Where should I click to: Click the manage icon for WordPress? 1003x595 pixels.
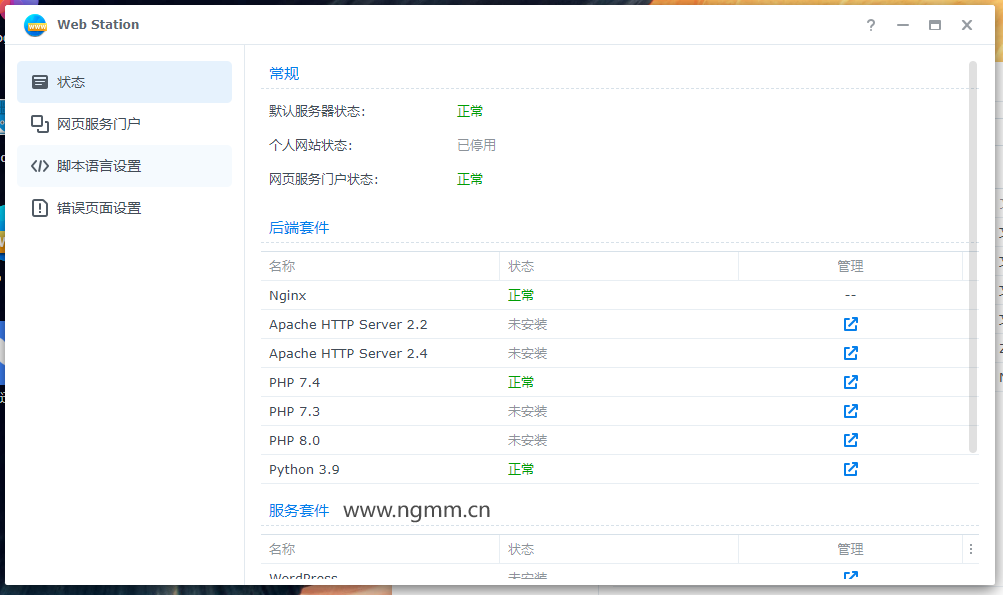click(x=849, y=577)
